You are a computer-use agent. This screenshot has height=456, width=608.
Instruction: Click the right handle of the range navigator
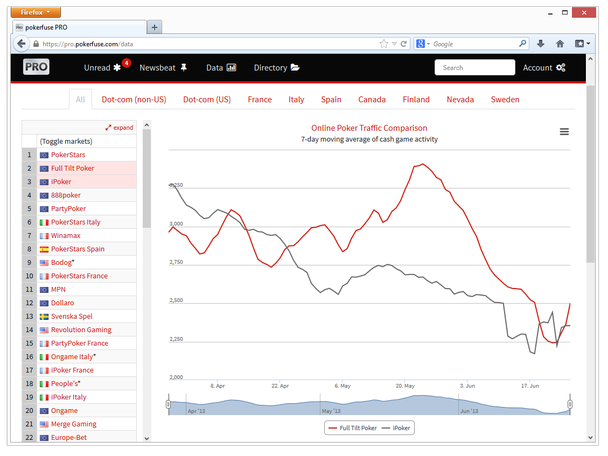570,404
